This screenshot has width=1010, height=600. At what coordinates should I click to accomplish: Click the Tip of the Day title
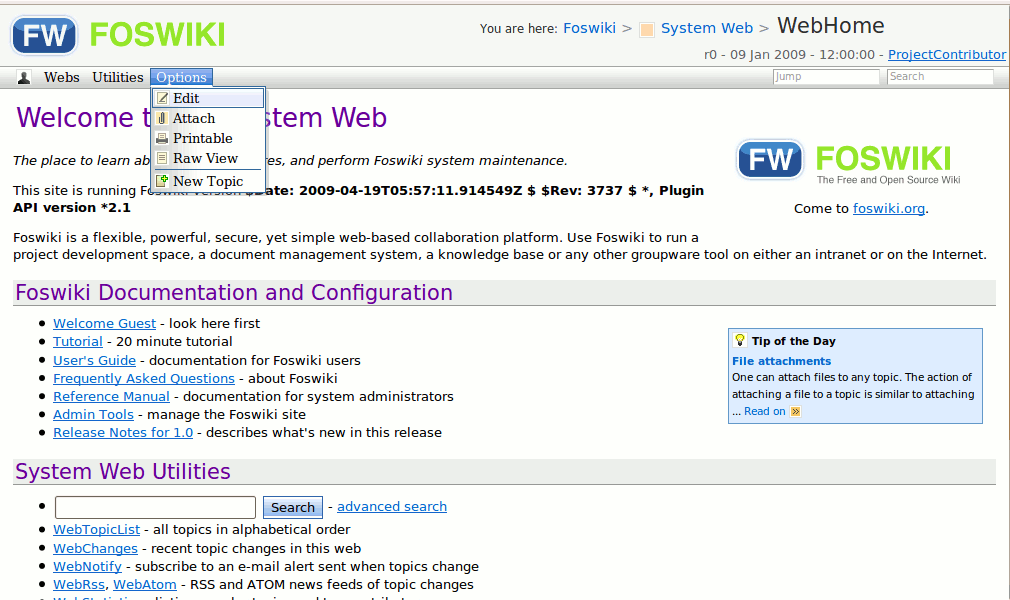[794, 341]
